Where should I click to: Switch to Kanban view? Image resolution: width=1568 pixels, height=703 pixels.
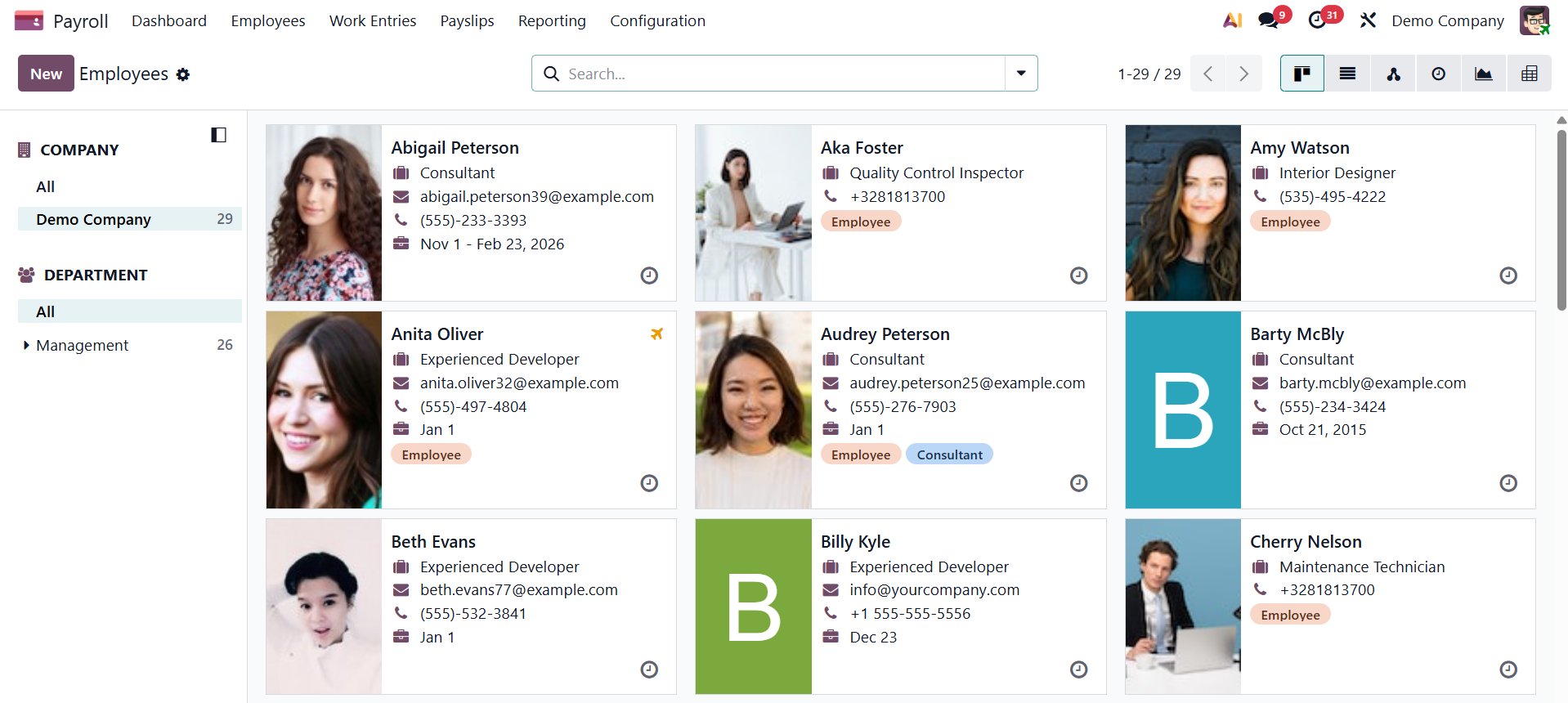pyautogui.click(x=1301, y=74)
